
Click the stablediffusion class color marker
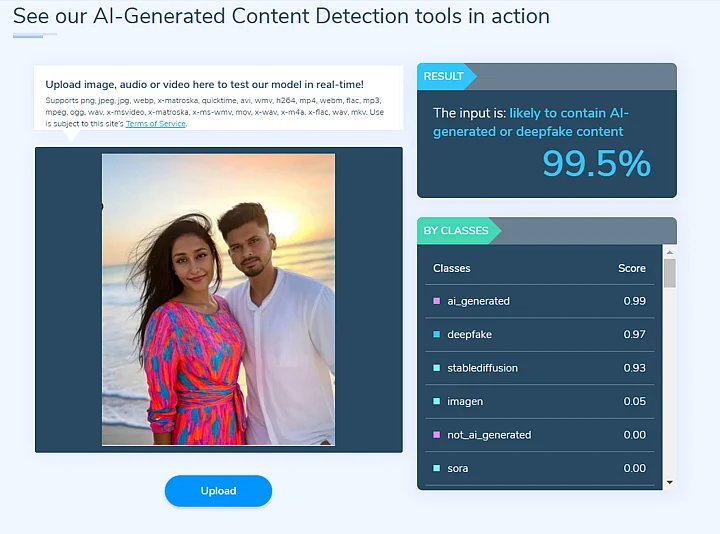437,368
